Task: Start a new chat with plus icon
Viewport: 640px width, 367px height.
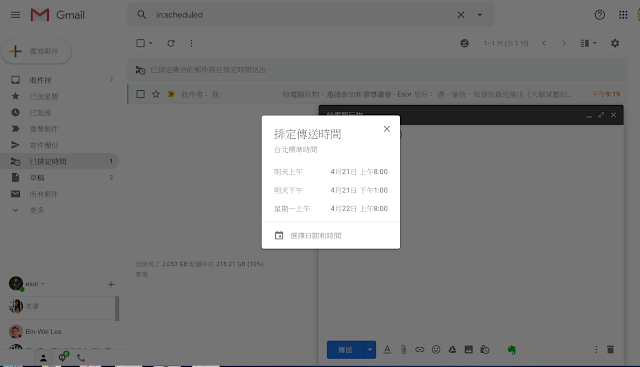Action: coord(111,284)
